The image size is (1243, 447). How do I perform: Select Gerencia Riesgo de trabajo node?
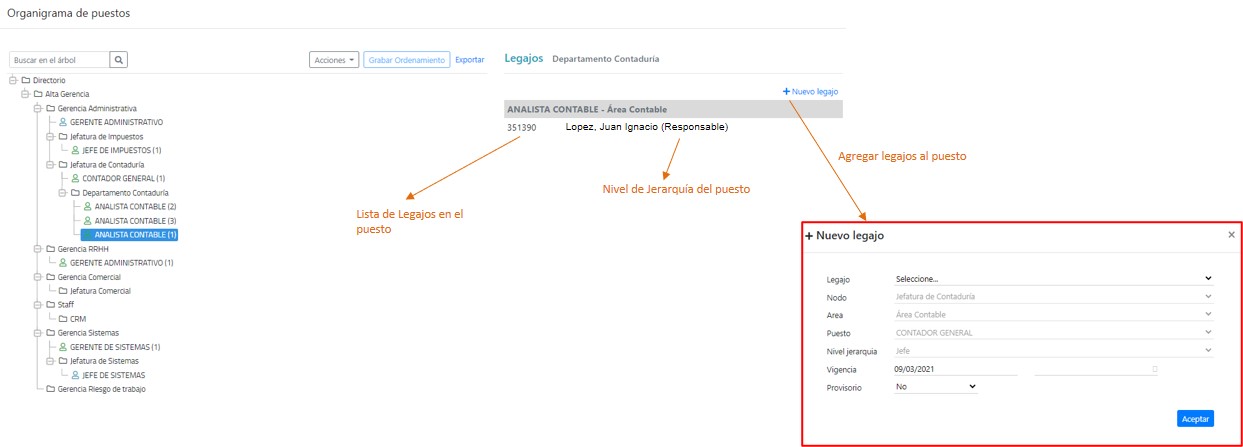101,389
